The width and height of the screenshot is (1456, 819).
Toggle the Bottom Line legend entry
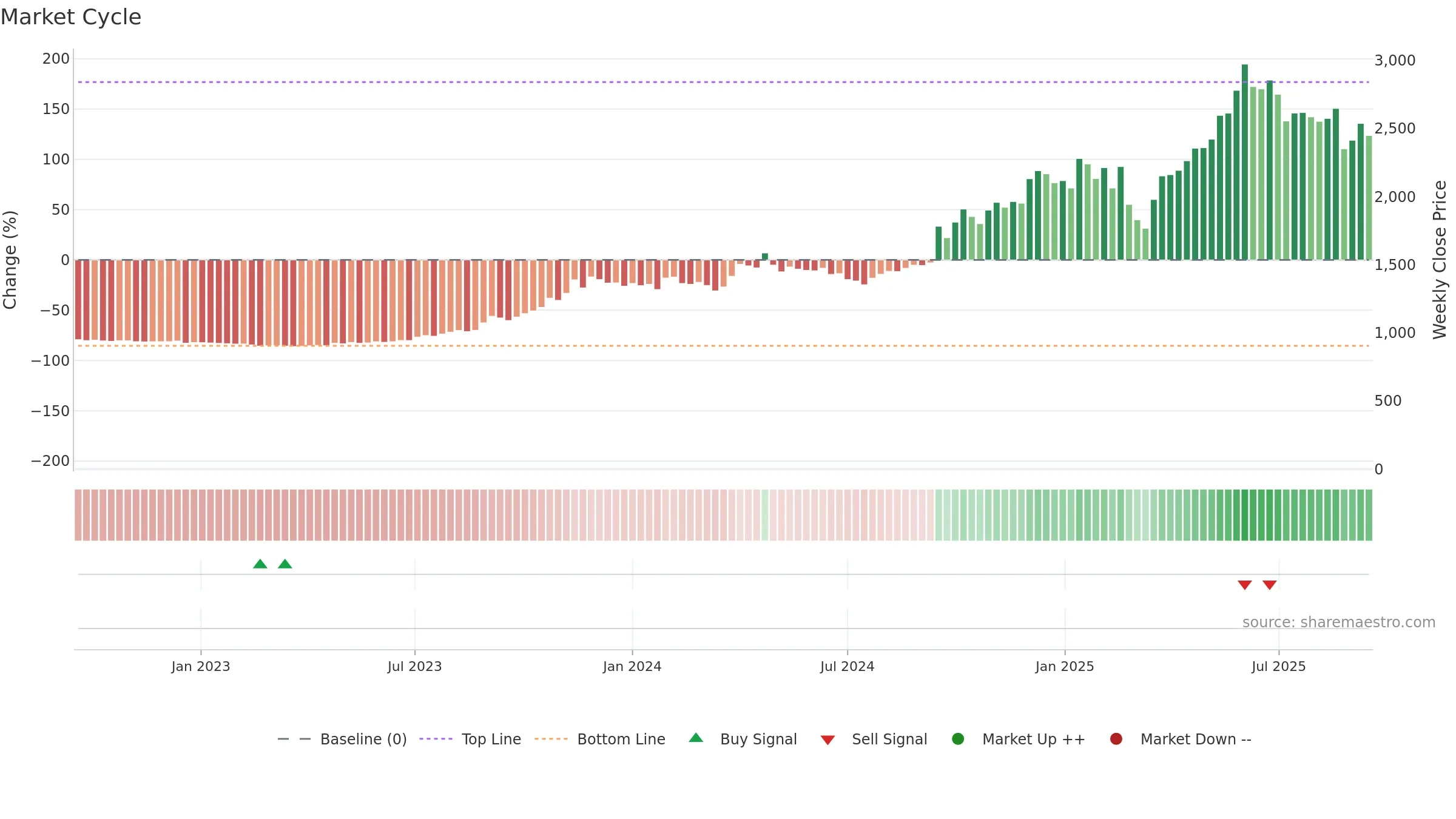click(x=600, y=739)
